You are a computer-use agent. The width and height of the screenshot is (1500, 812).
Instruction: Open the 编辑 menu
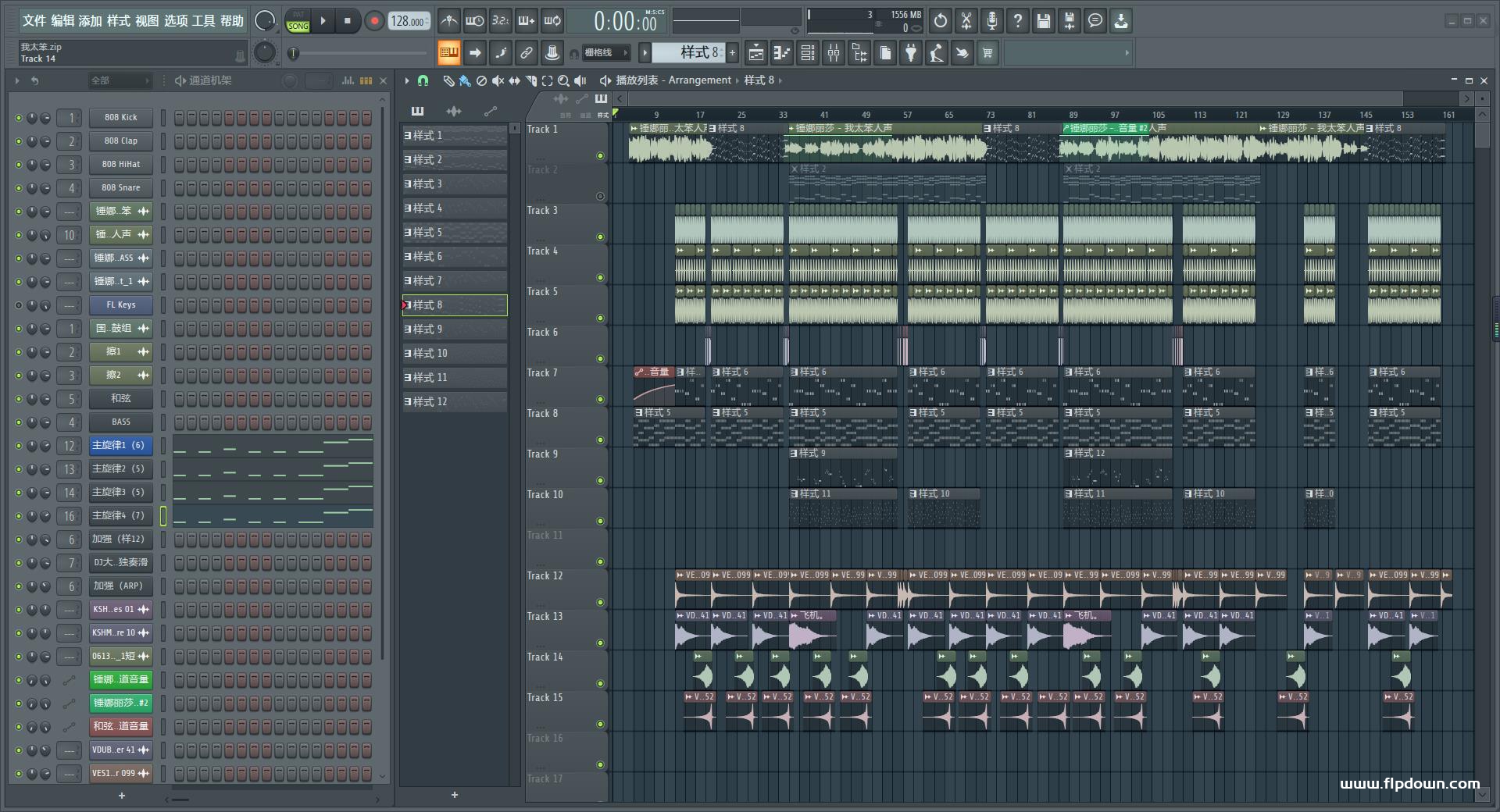62,21
